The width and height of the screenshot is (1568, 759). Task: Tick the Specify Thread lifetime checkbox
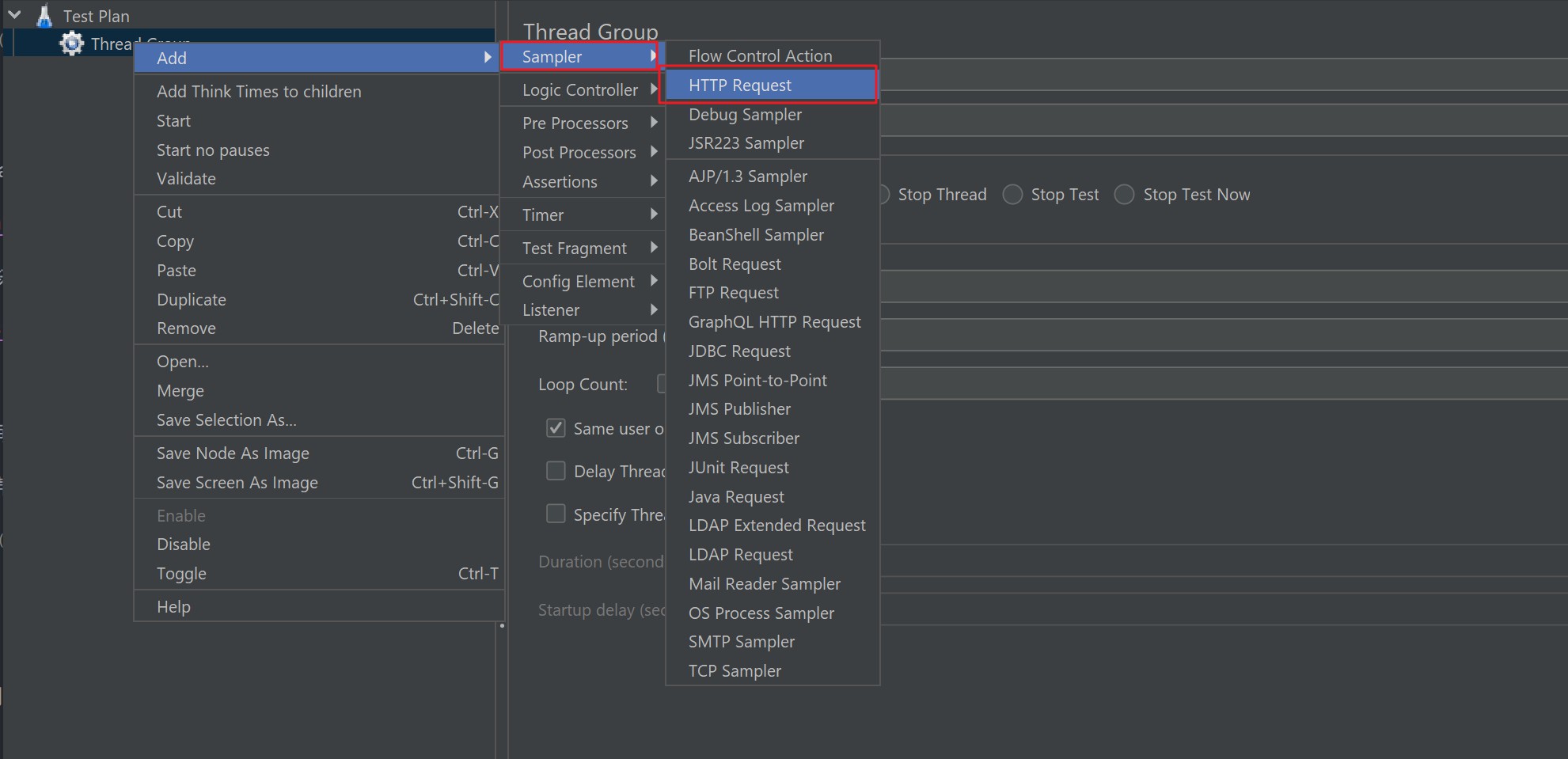point(556,514)
